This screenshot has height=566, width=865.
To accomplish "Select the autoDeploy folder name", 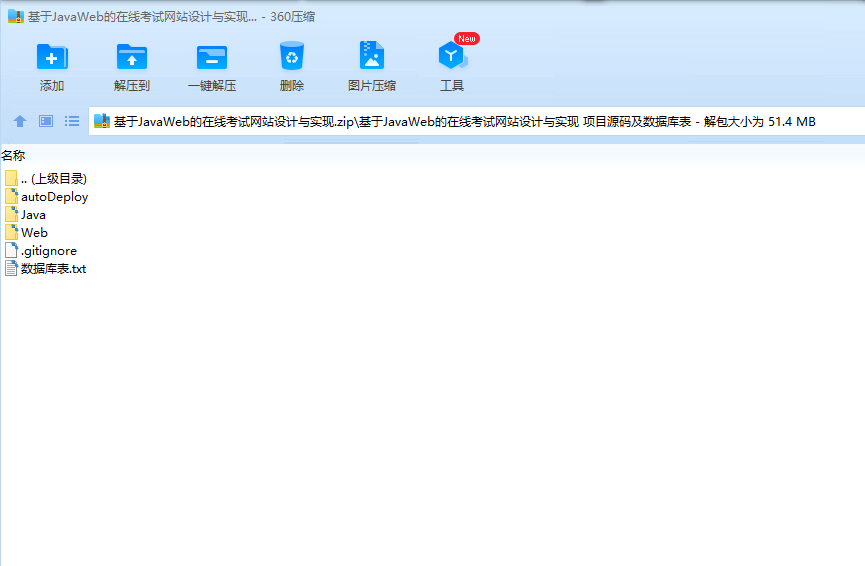I will pos(55,197).
